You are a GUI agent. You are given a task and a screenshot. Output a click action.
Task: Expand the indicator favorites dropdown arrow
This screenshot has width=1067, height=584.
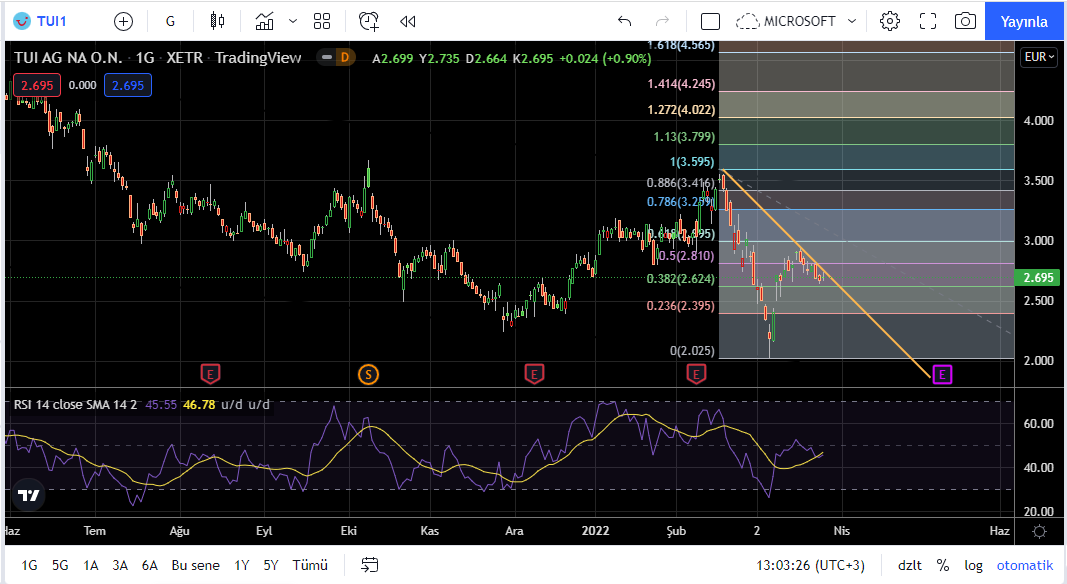click(293, 21)
